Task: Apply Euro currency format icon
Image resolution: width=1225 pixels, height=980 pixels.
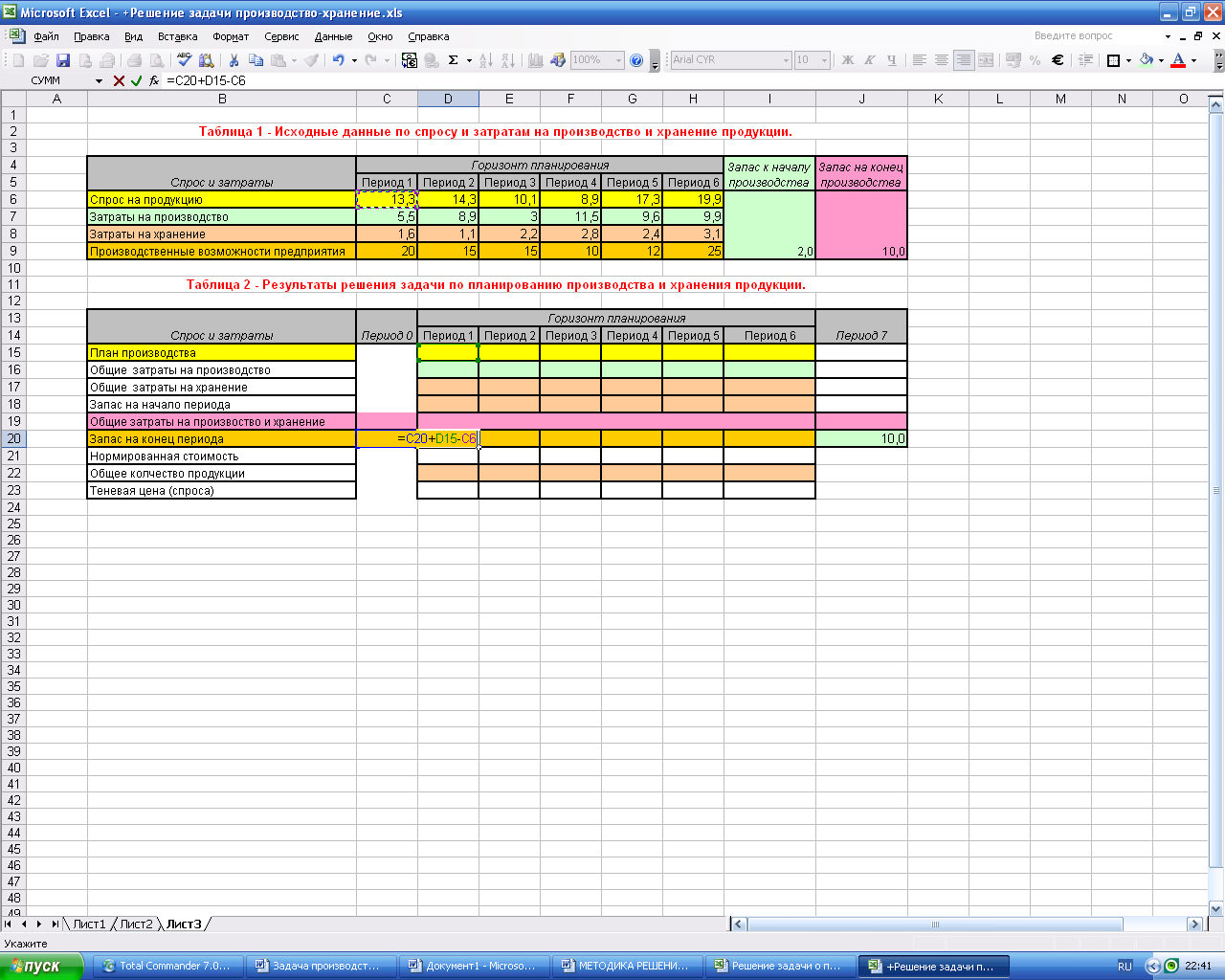Action: point(1058,60)
